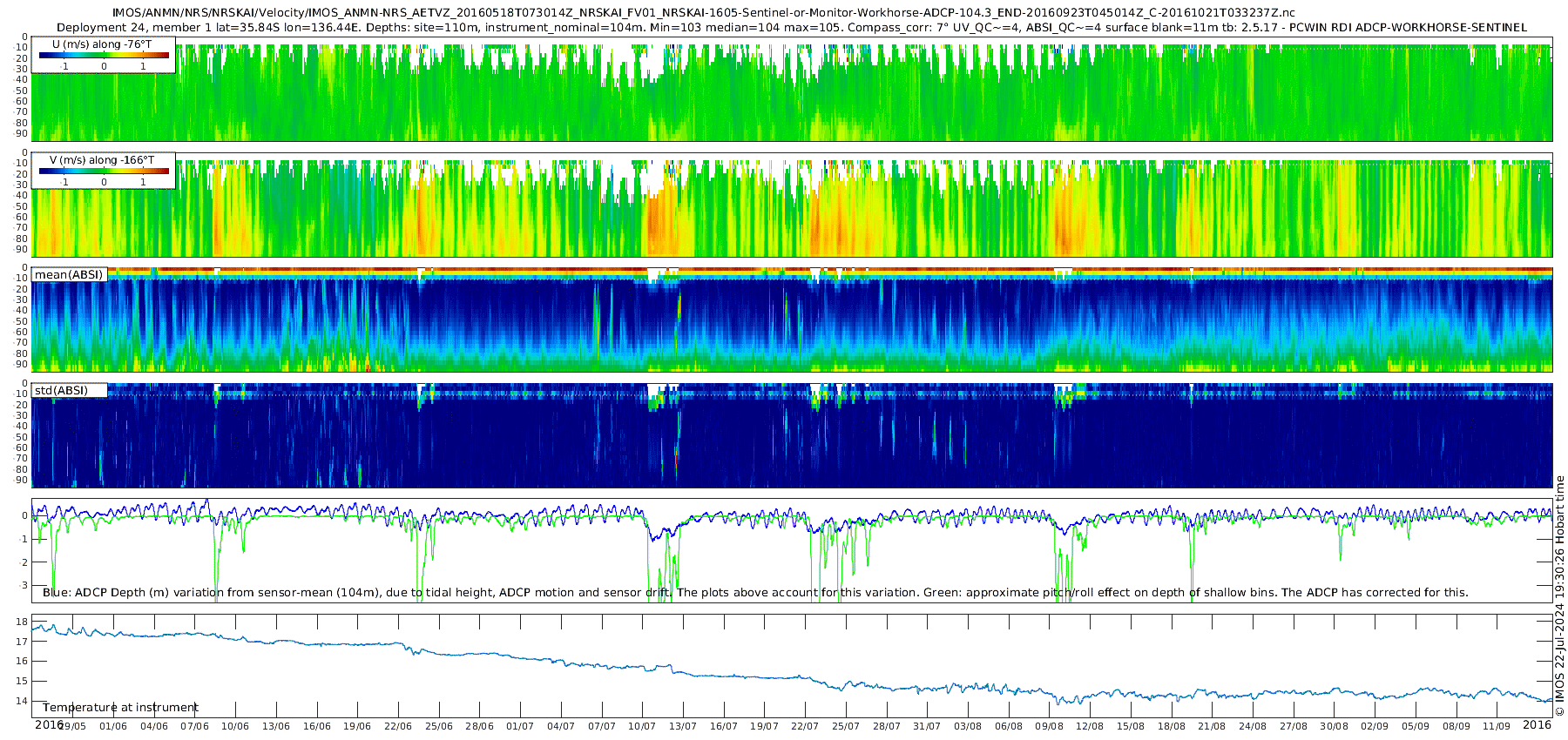Click the 12/08 date tick label
This screenshot has height=740, width=1568.
coord(1090,726)
